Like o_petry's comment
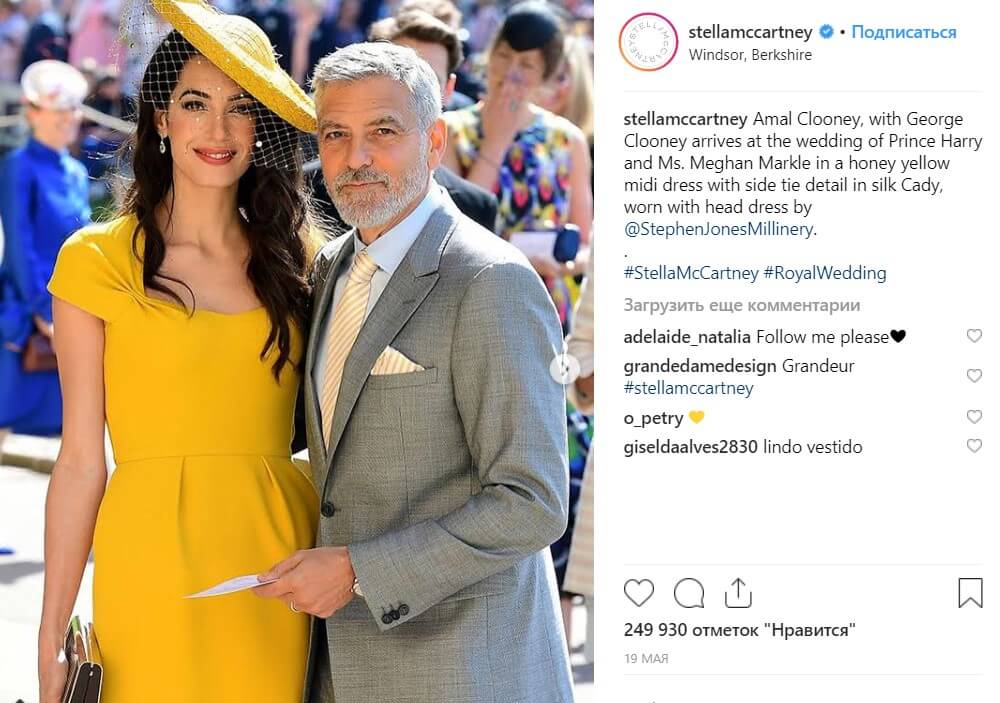This screenshot has width=1000, height=703. (x=974, y=417)
